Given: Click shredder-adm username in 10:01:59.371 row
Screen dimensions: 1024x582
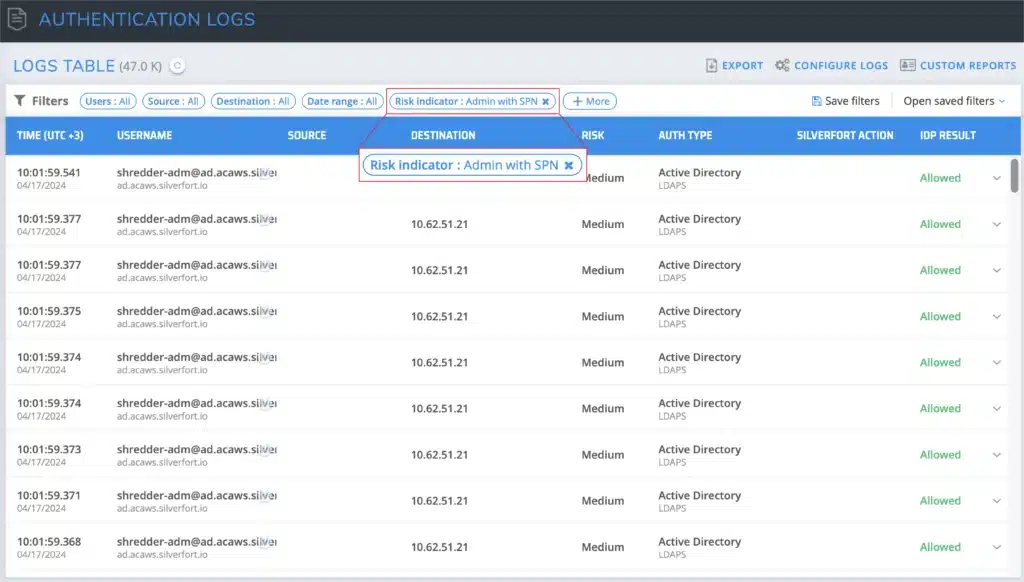Looking at the screenshot, I should point(197,495).
